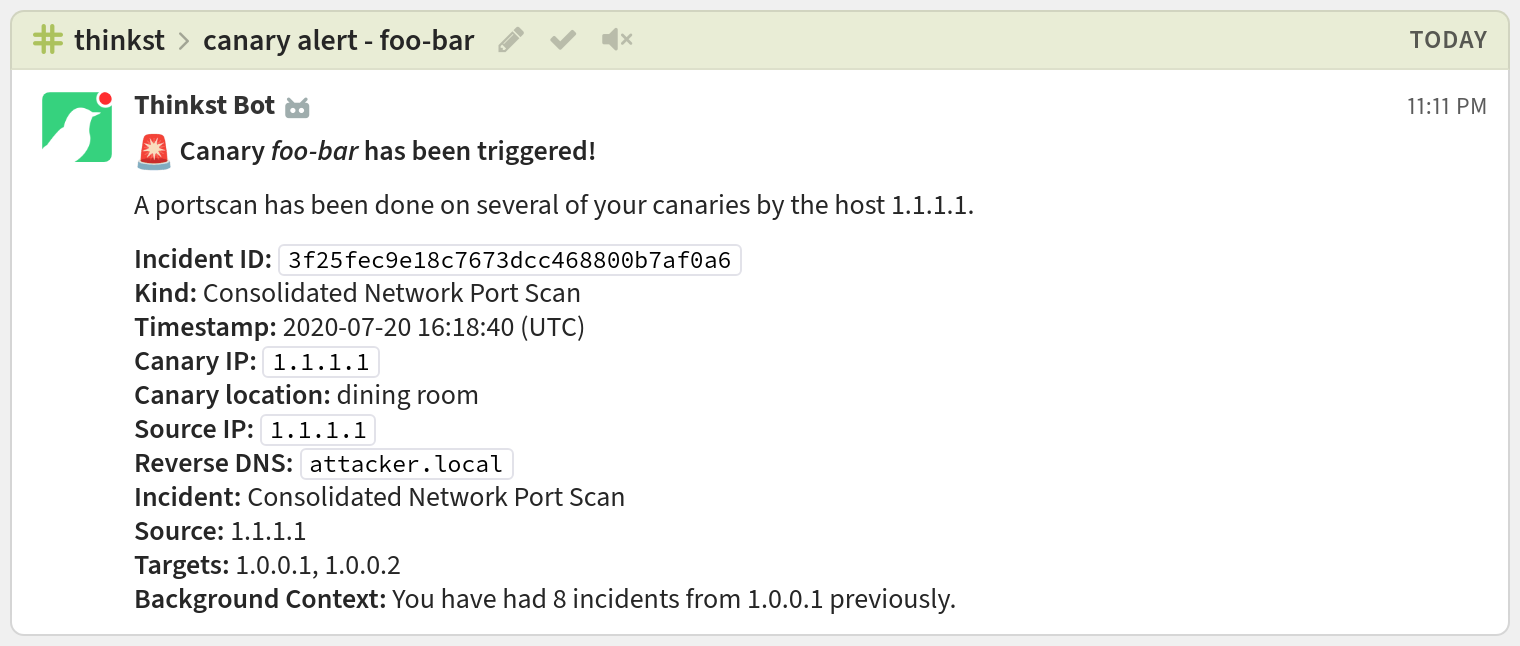Open the canary alert - foo-bar topic
The height and width of the screenshot is (646, 1520).
[x=338, y=40]
